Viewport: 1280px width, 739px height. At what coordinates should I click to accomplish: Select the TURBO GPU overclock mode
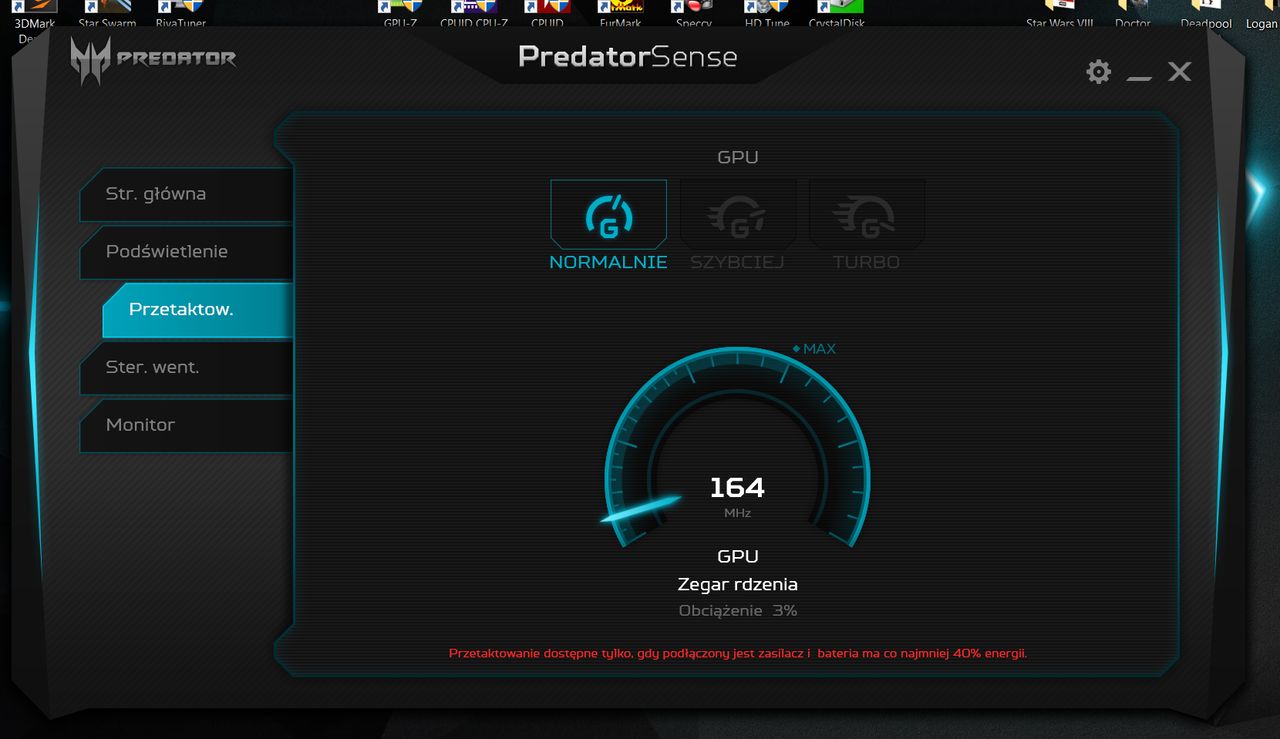[867, 214]
